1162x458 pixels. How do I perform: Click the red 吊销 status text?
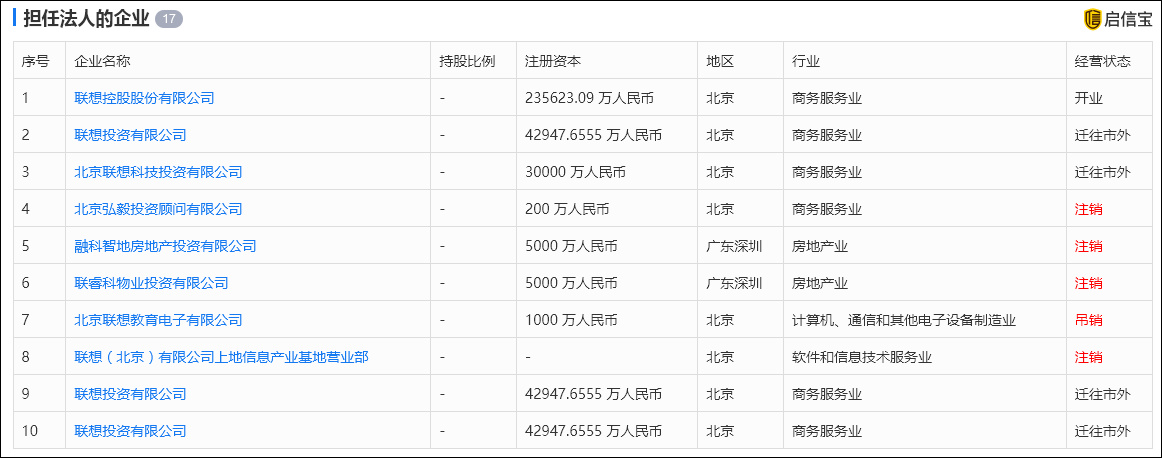click(x=1088, y=320)
